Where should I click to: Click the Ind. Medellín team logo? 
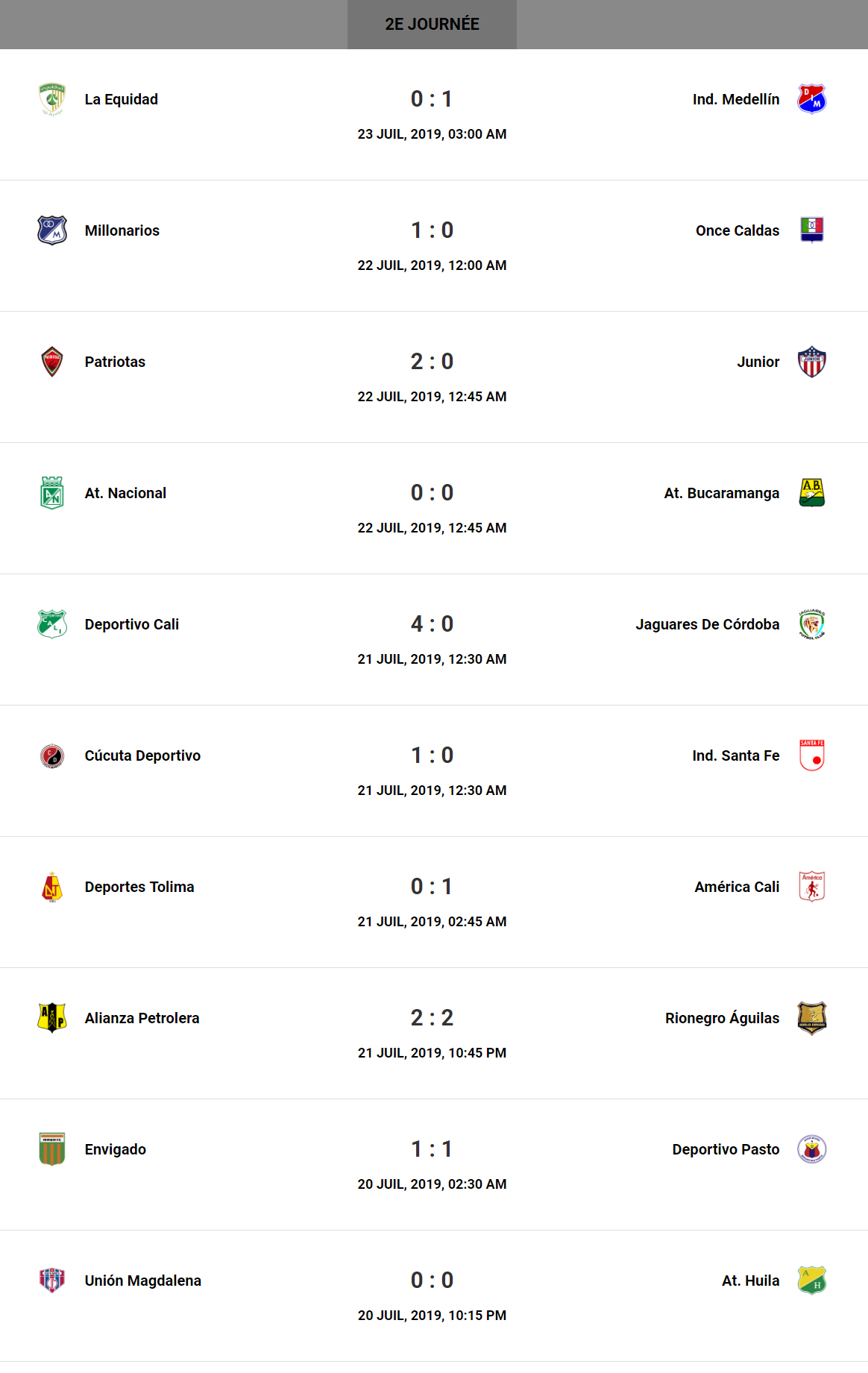pos(811,99)
